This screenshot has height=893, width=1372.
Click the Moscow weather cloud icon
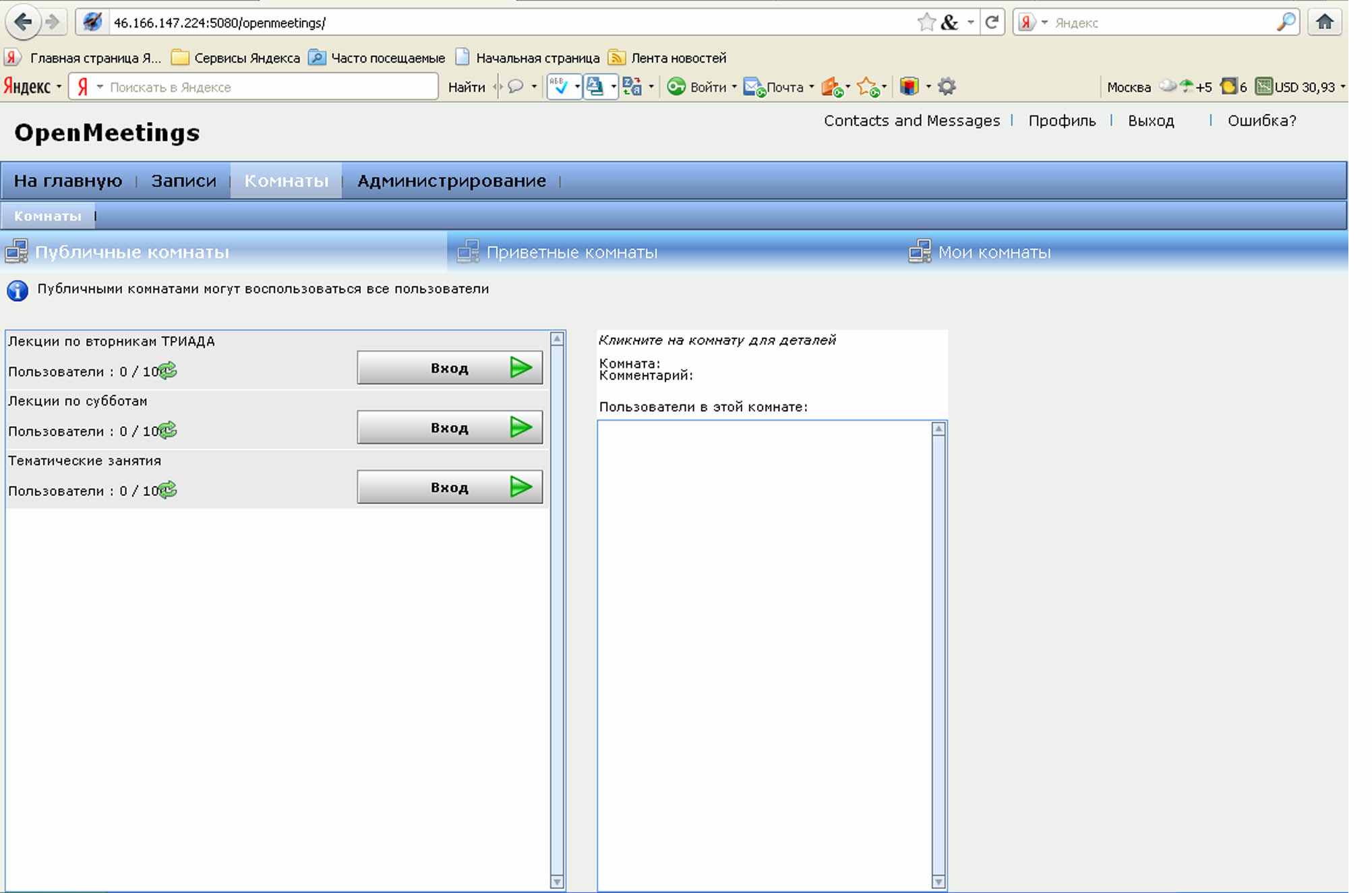(1168, 86)
